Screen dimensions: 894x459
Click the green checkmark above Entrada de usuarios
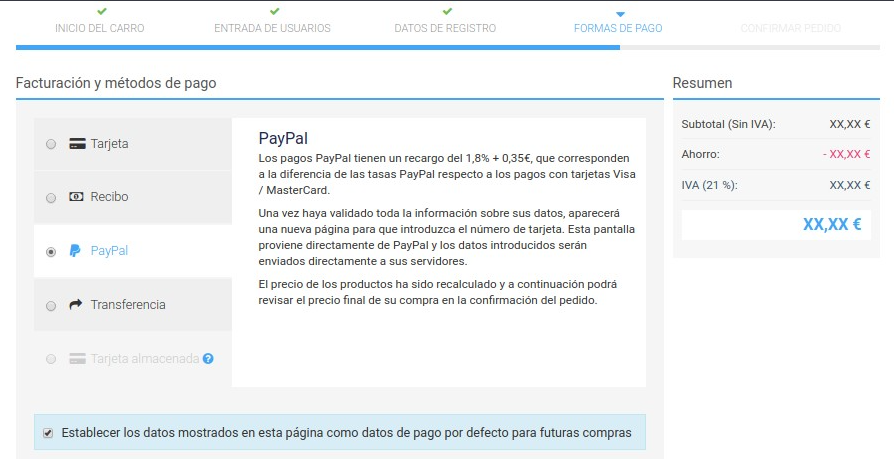point(274,11)
